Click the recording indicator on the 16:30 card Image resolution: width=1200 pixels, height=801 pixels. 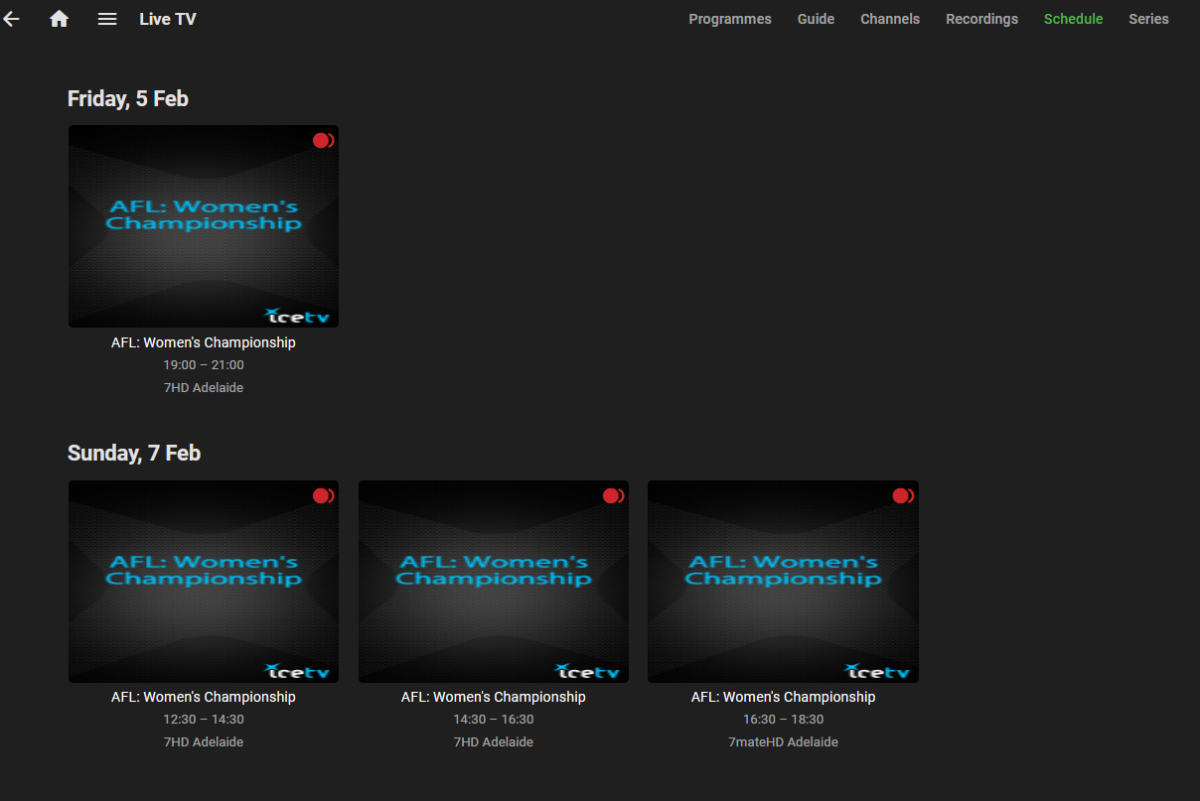pos(903,496)
